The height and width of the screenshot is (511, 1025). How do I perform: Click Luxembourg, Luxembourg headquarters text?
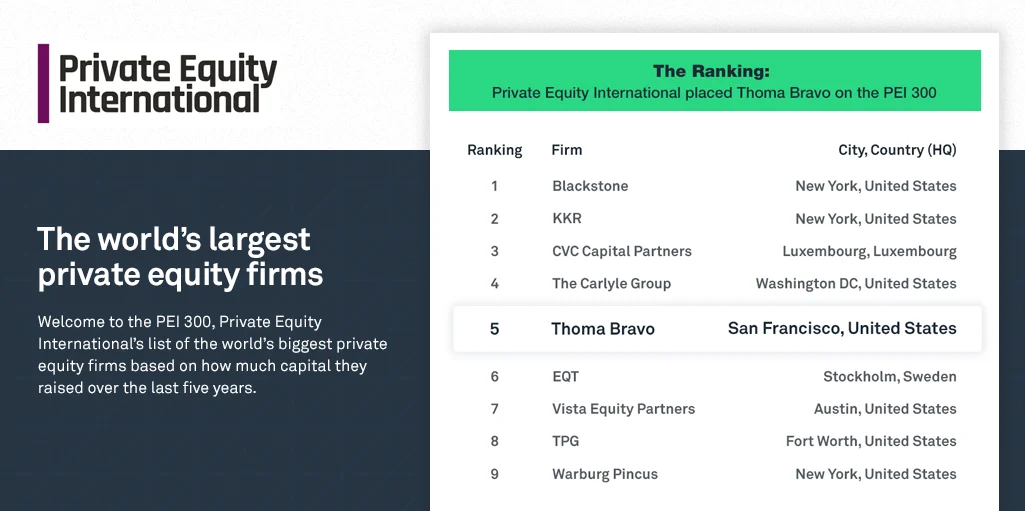tap(869, 251)
